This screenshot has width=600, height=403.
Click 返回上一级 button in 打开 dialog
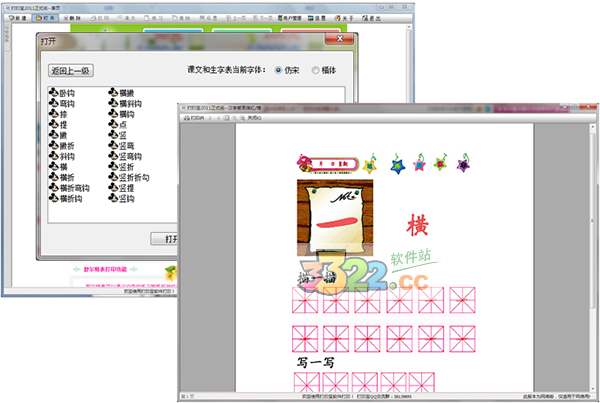pos(71,70)
